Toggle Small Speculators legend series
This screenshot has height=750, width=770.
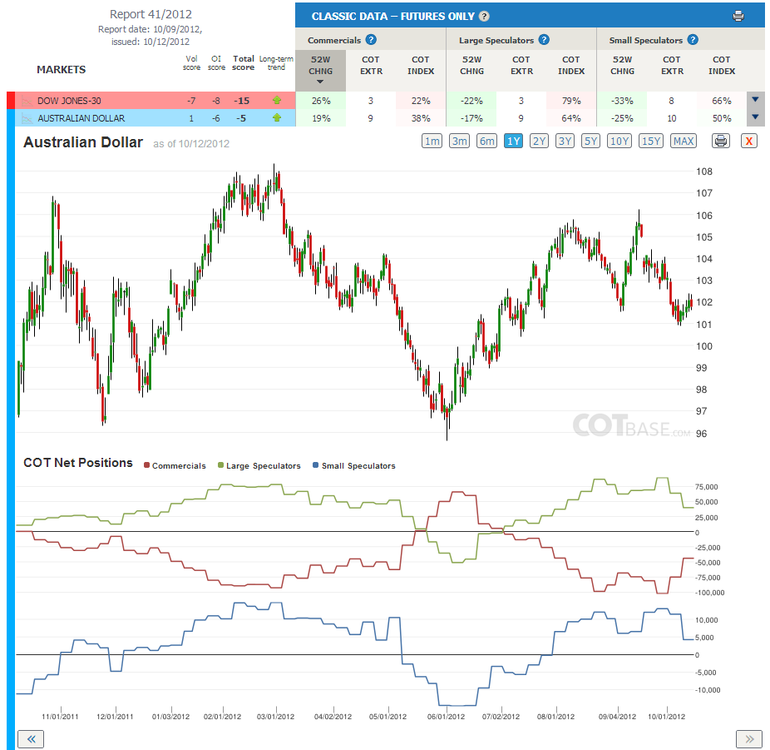tap(354, 466)
